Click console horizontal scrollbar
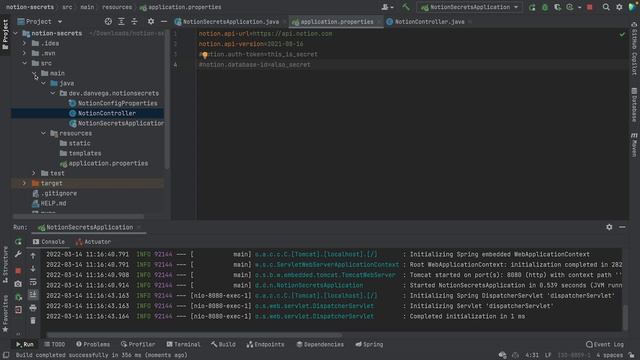Screen dimensions: 640x360 pos(194,335)
